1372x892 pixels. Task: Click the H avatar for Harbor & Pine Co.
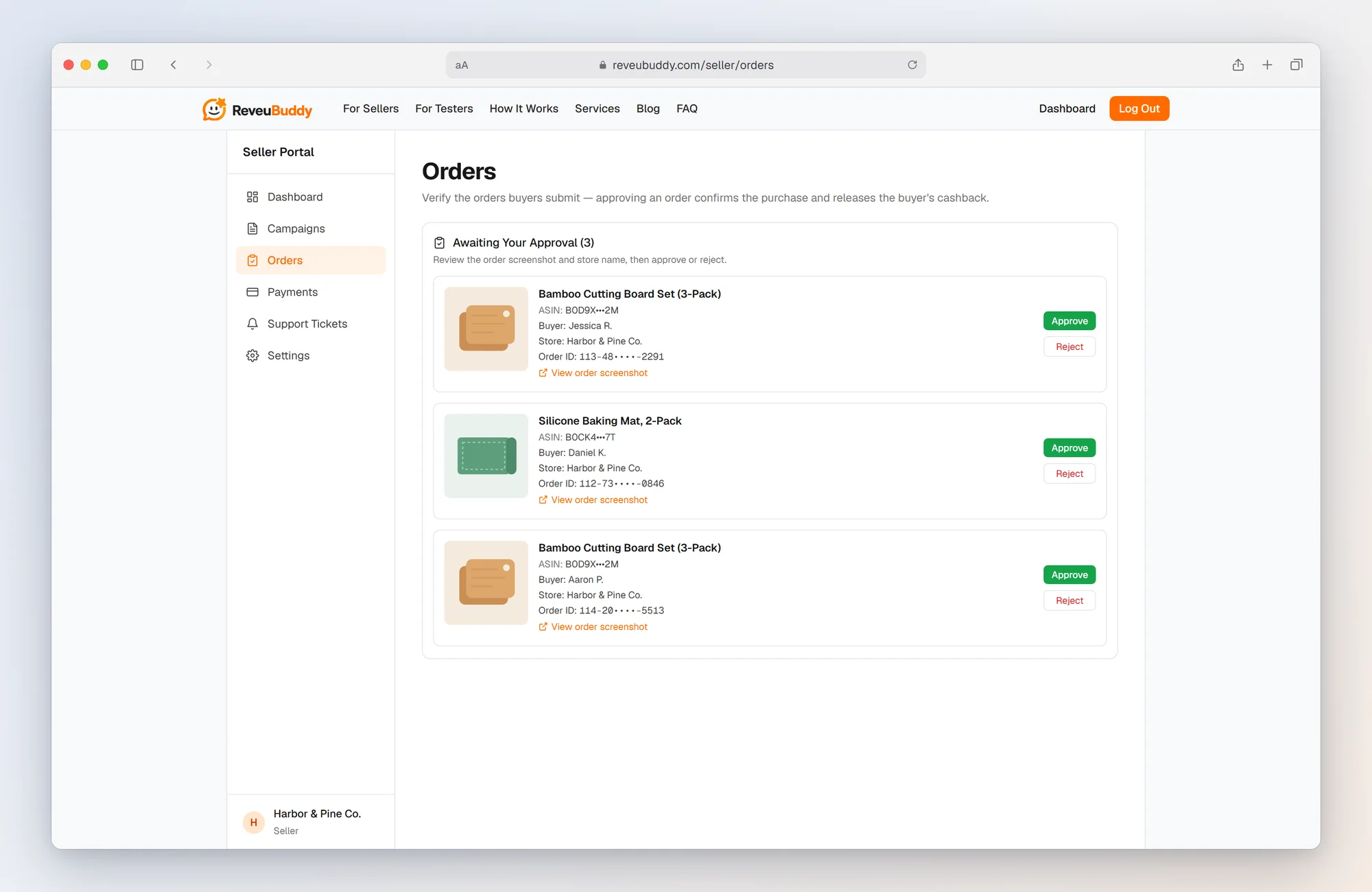pos(254,822)
